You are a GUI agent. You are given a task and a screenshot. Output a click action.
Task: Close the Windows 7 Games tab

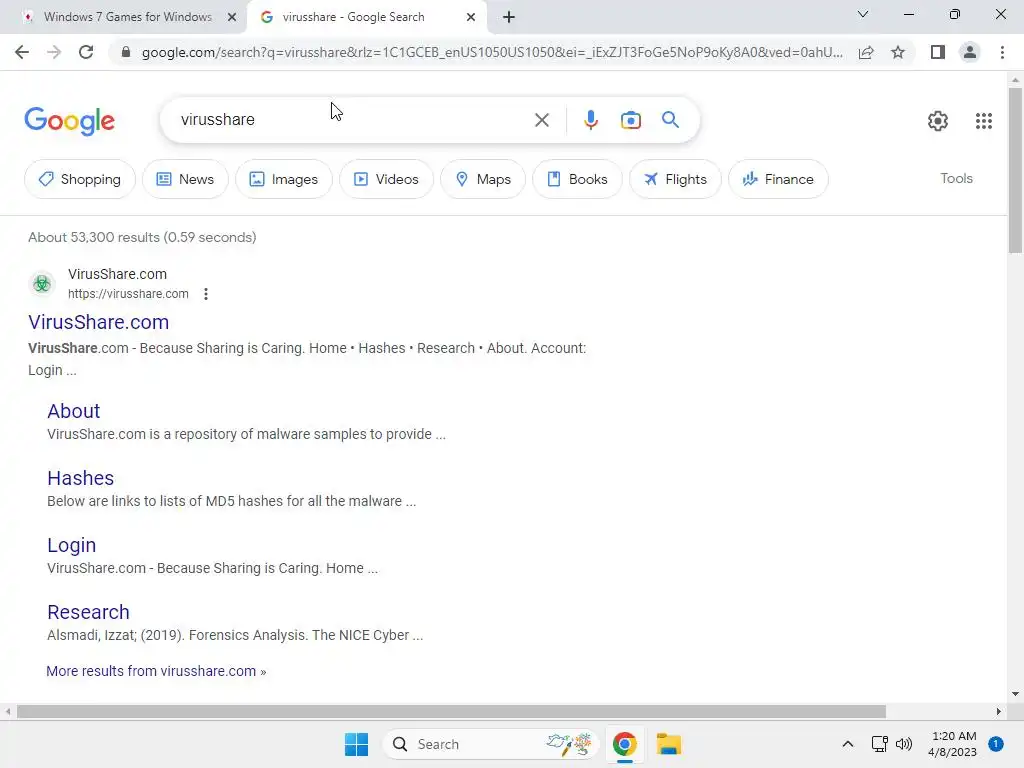tap(232, 18)
